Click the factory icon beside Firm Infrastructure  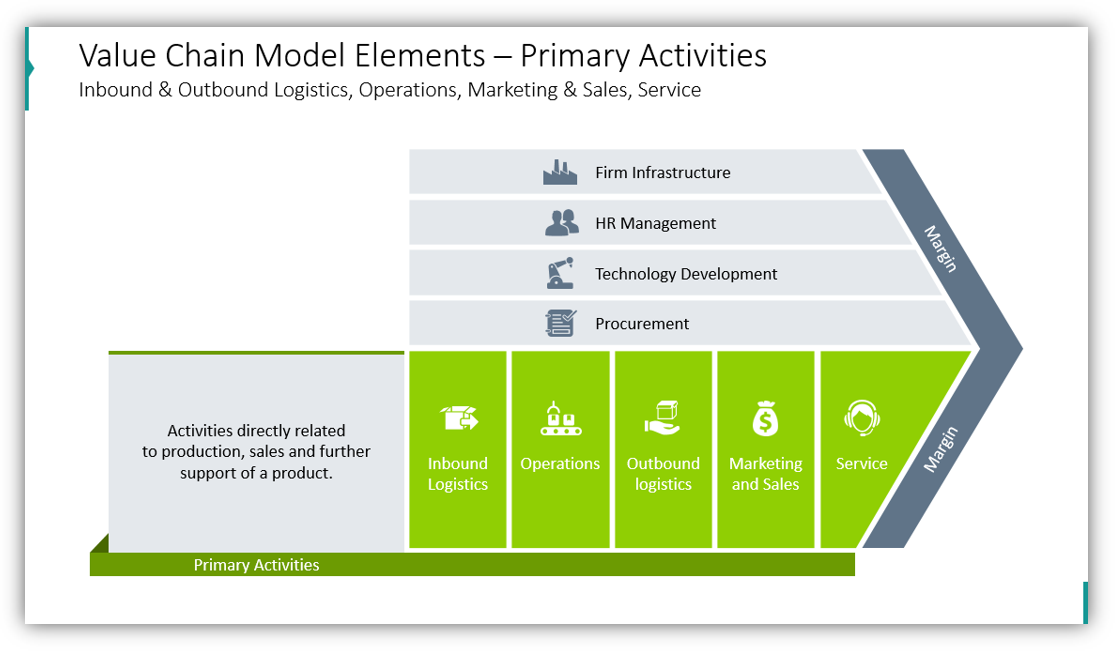point(558,171)
